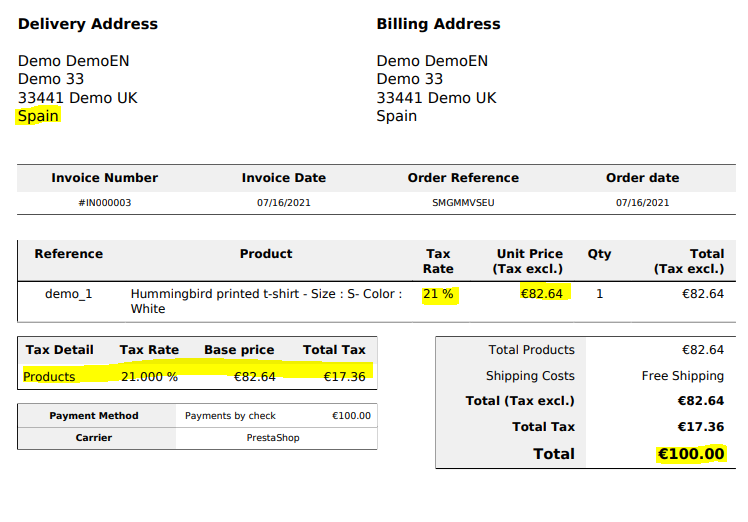
Task: Click the highlighted 21 % tax rate
Action: tap(438, 294)
